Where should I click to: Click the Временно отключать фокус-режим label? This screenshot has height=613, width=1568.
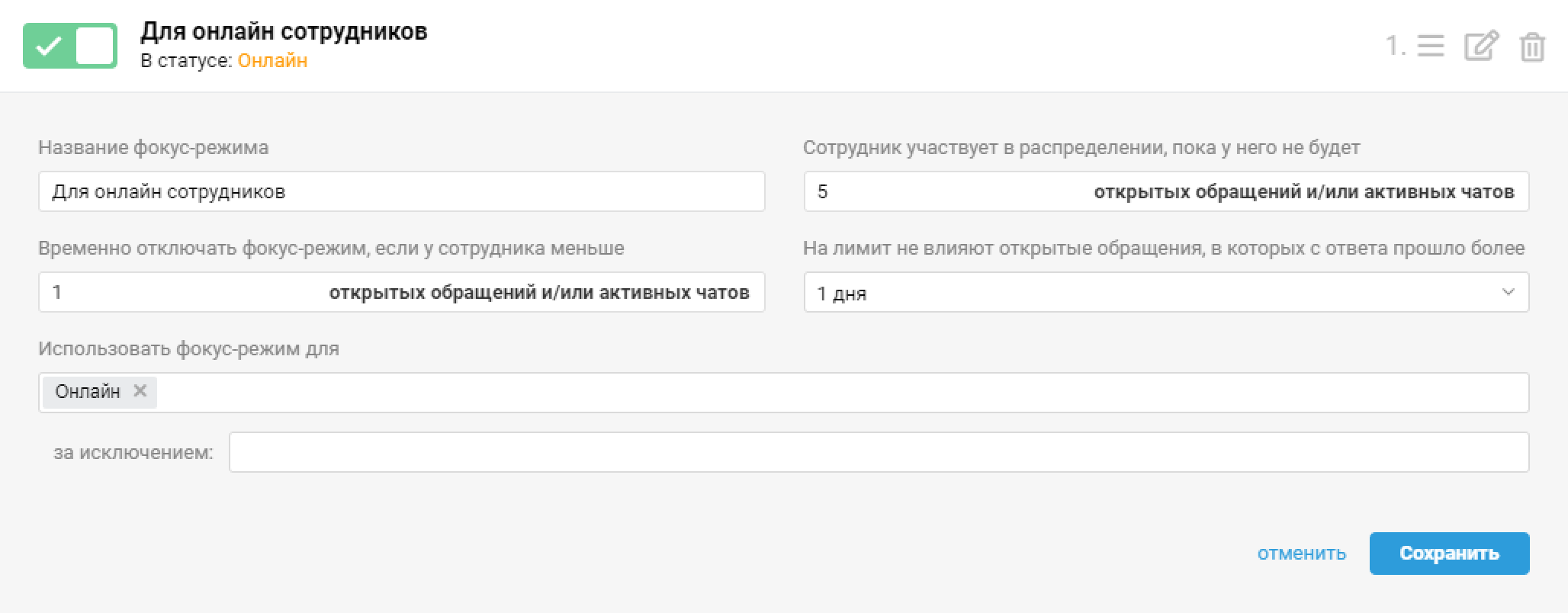click(331, 249)
